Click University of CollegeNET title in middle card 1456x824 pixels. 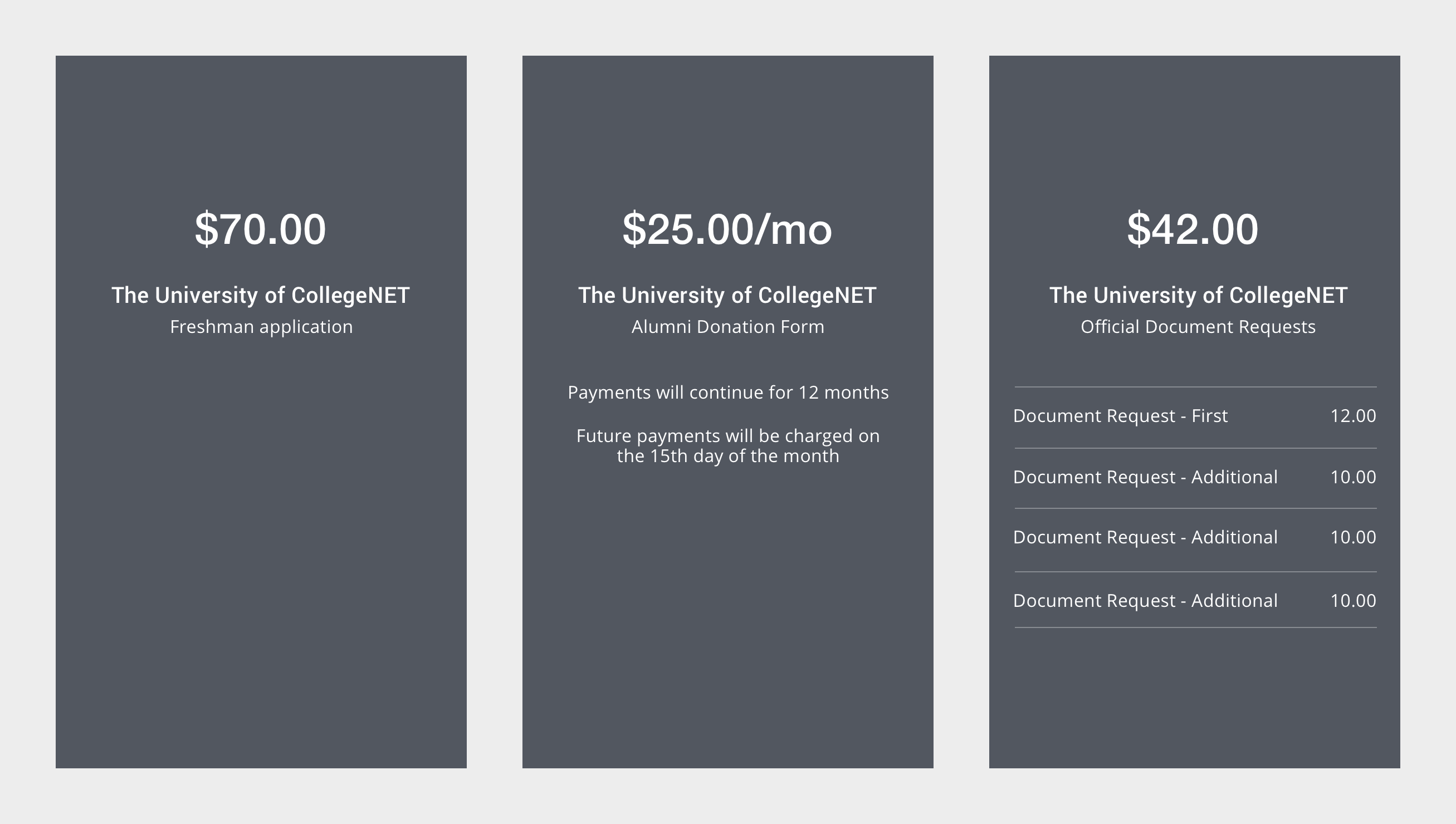[727, 296]
